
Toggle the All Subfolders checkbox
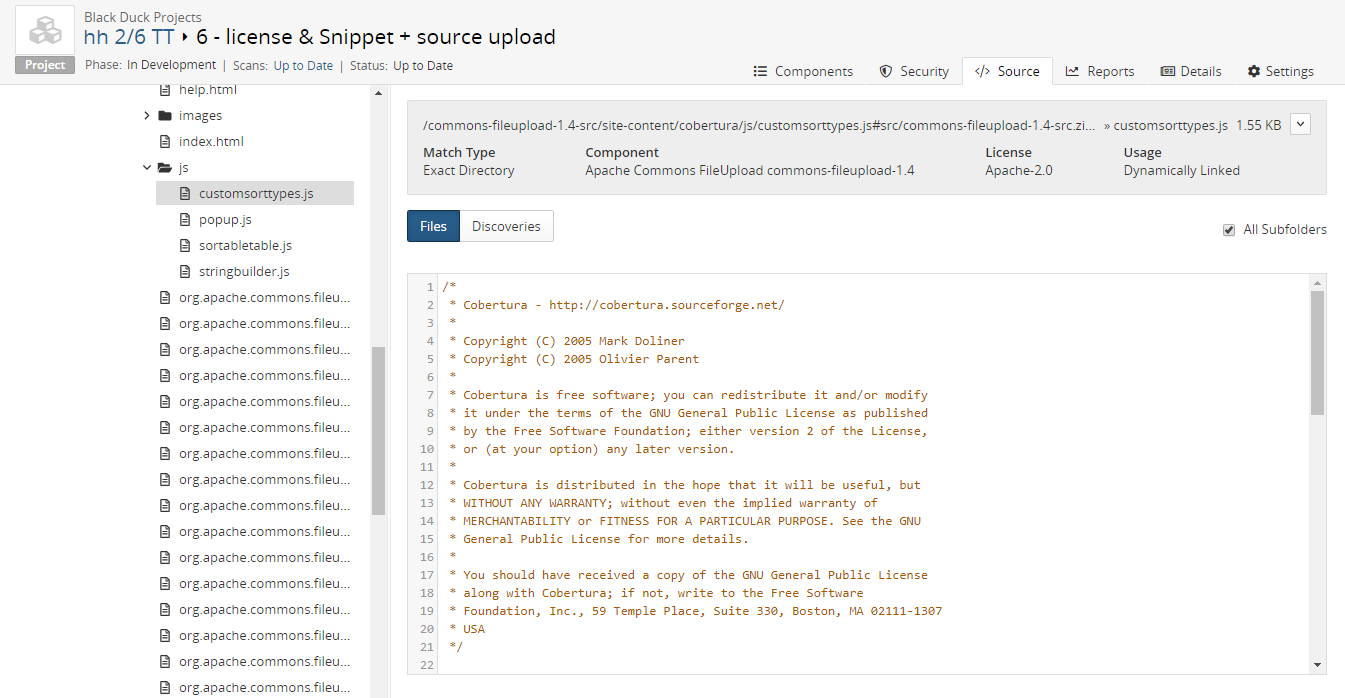(1229, 230)
